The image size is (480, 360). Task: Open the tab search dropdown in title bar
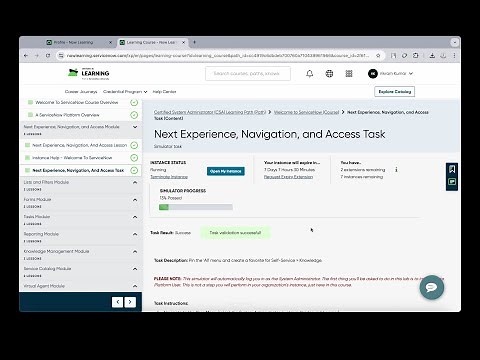[454, 42]
